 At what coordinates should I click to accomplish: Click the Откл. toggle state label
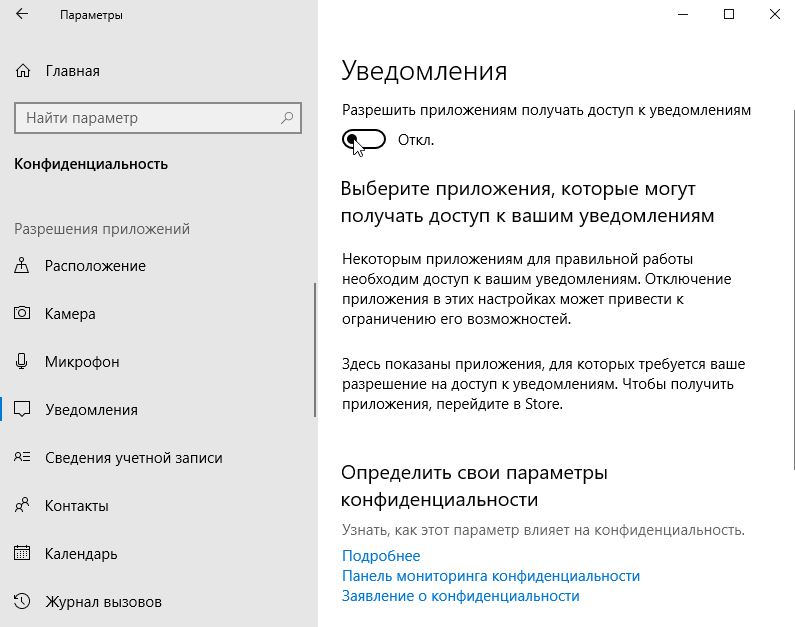point(416,140)
